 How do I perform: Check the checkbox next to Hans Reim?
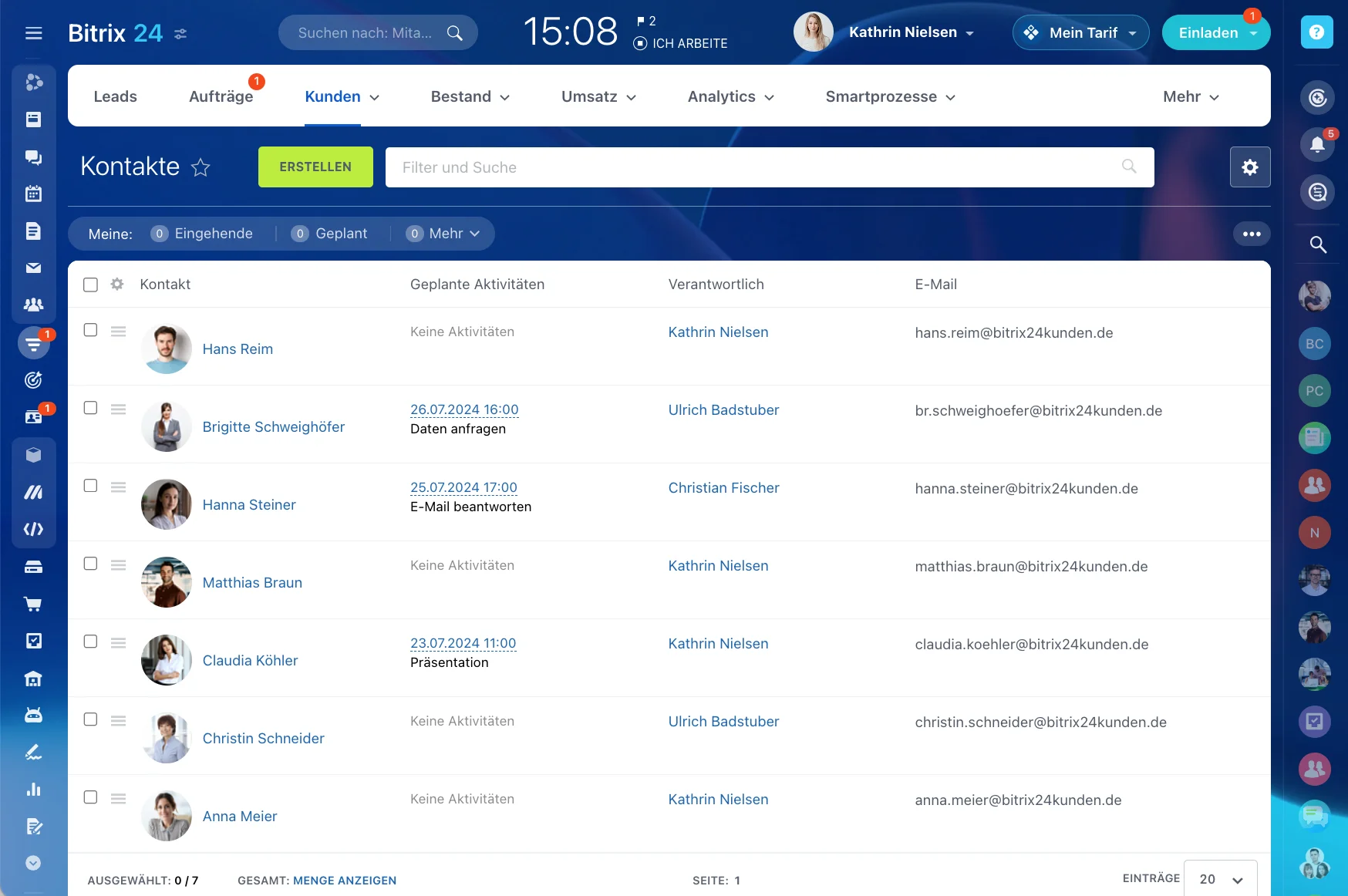pyautogui.click(x=90, y=330)
